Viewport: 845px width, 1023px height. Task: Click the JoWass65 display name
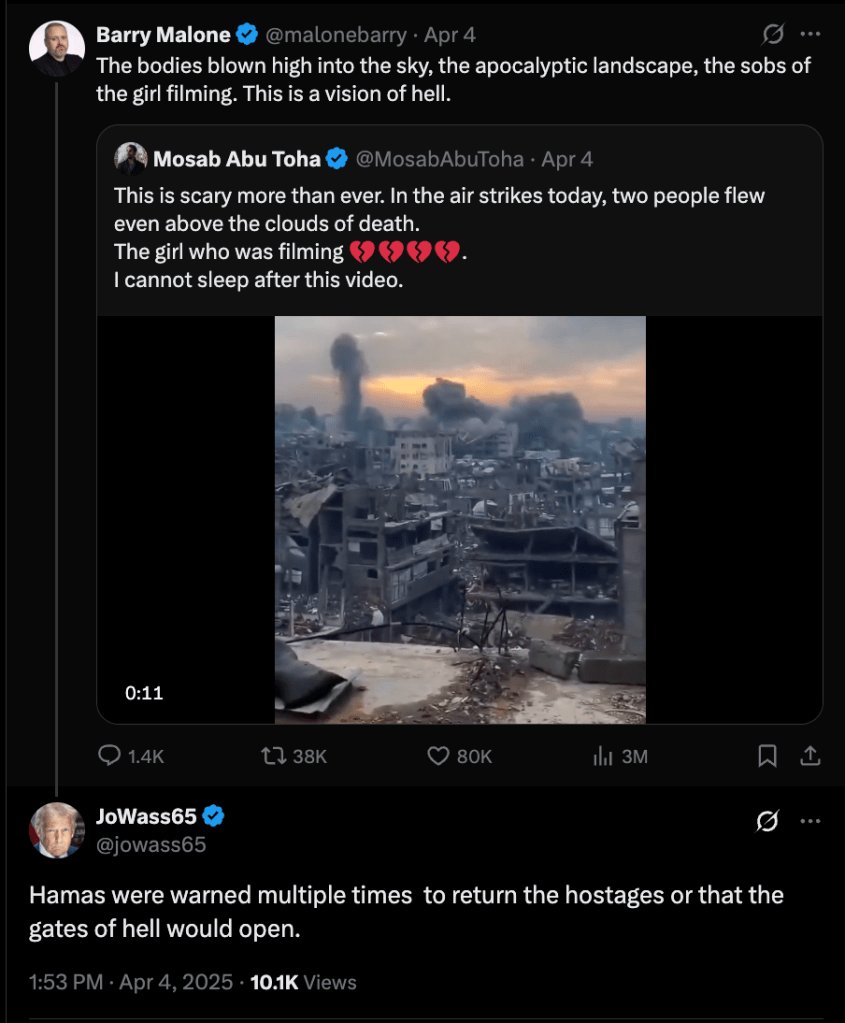pos(146,817)
